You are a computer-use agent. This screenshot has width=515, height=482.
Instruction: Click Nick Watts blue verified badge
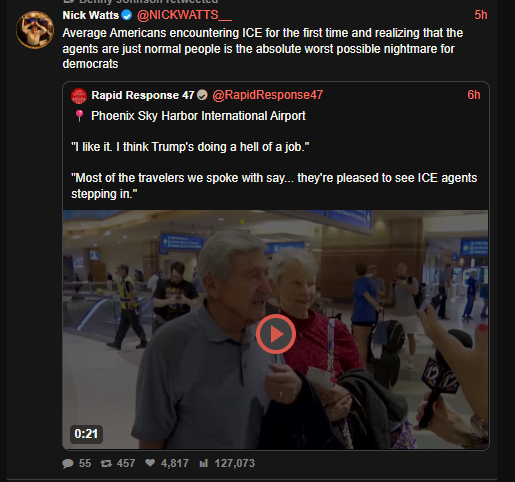(127, 15)
